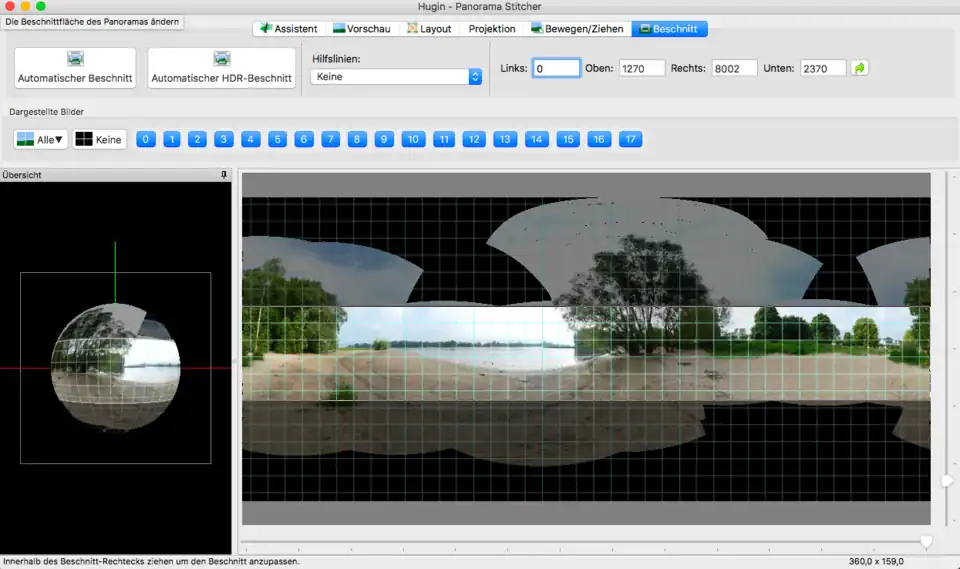Screen dimensions: 960x569
Task: Show all images with Alle button
Action: pos(41,140)
